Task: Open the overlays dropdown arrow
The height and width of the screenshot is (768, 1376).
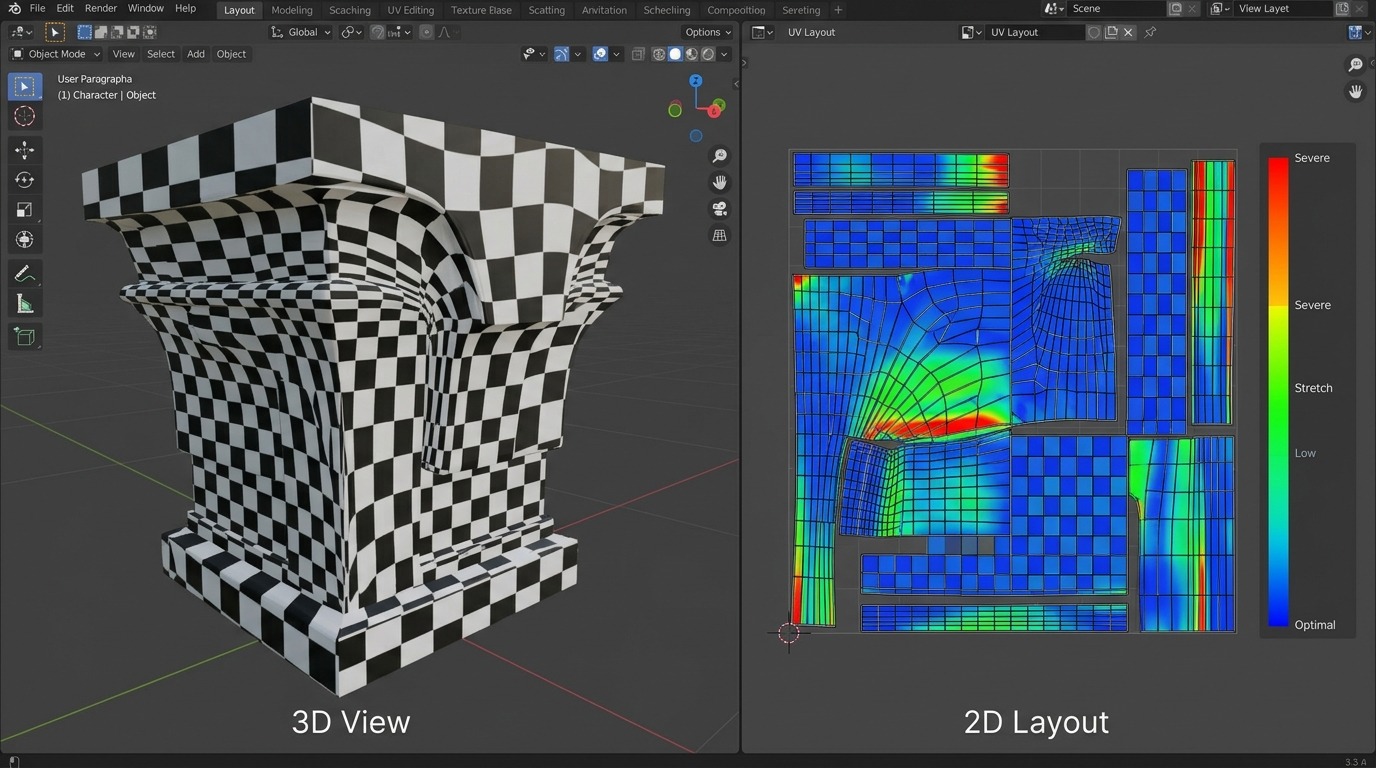Action: click(x=617, y=54)
